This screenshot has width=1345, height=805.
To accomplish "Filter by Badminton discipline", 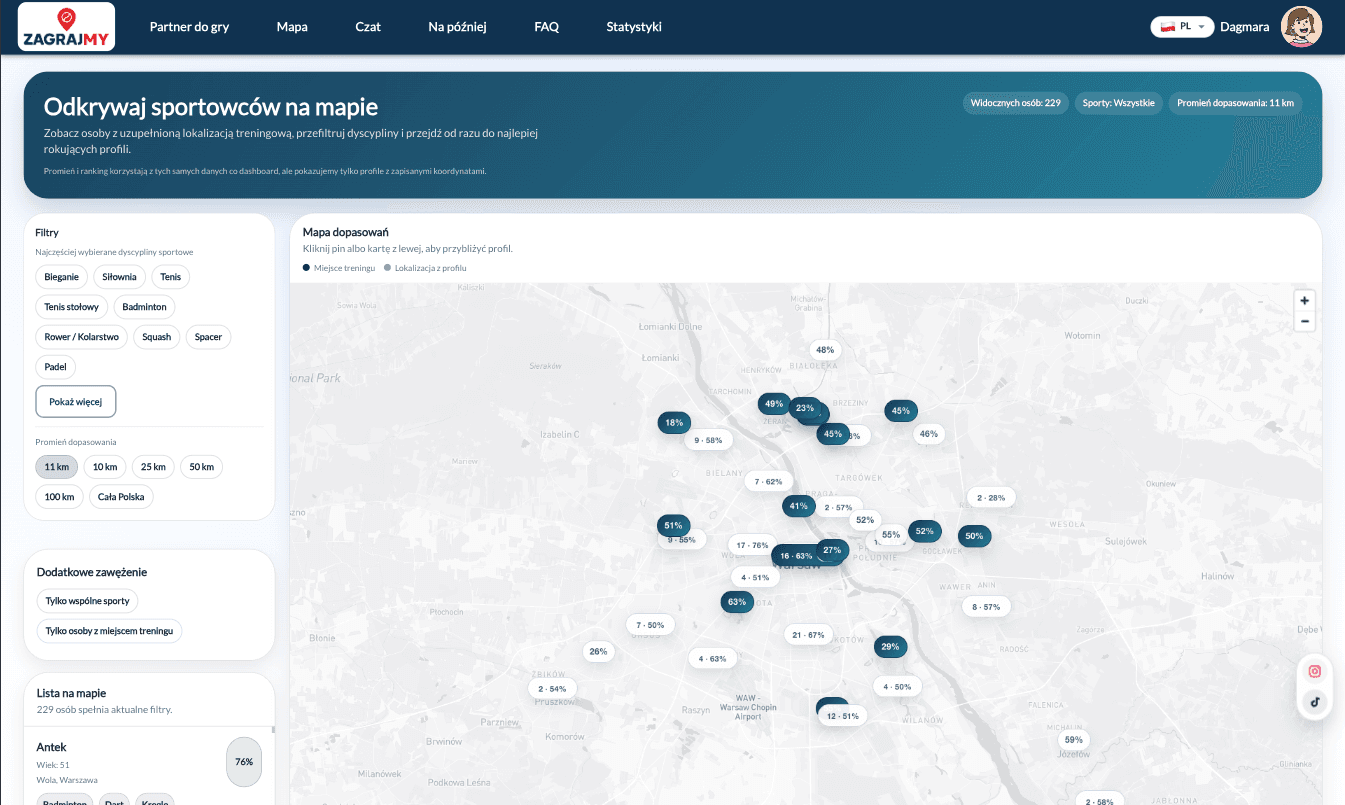I will click(145, 307).
